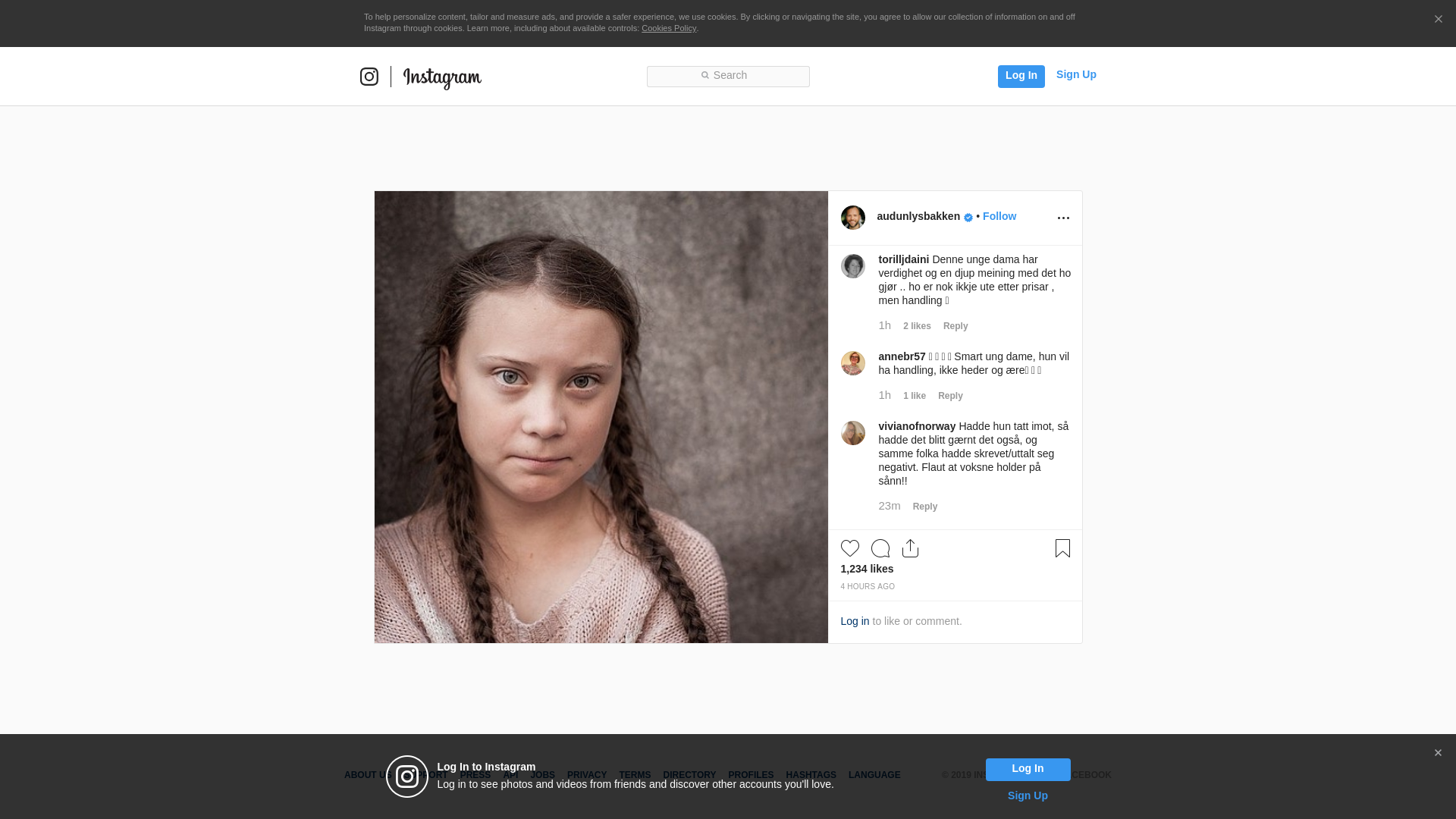View the 1,234 likes list
The width and height of the screenshot is (1456, 819).
867,569
